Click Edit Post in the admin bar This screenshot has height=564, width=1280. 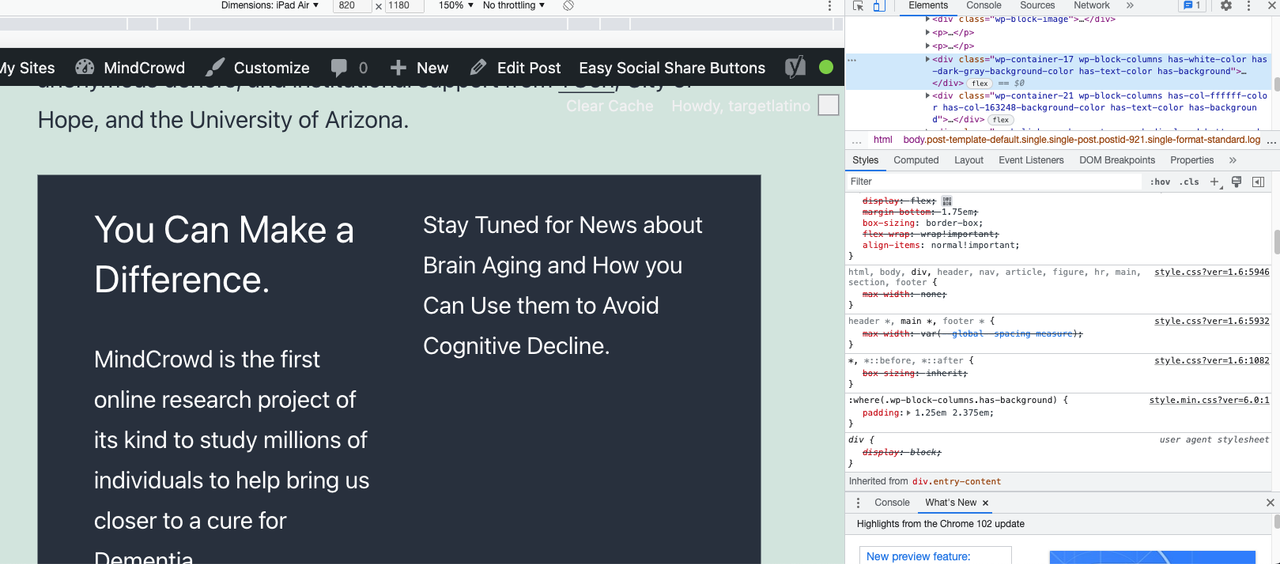point(515,68)
